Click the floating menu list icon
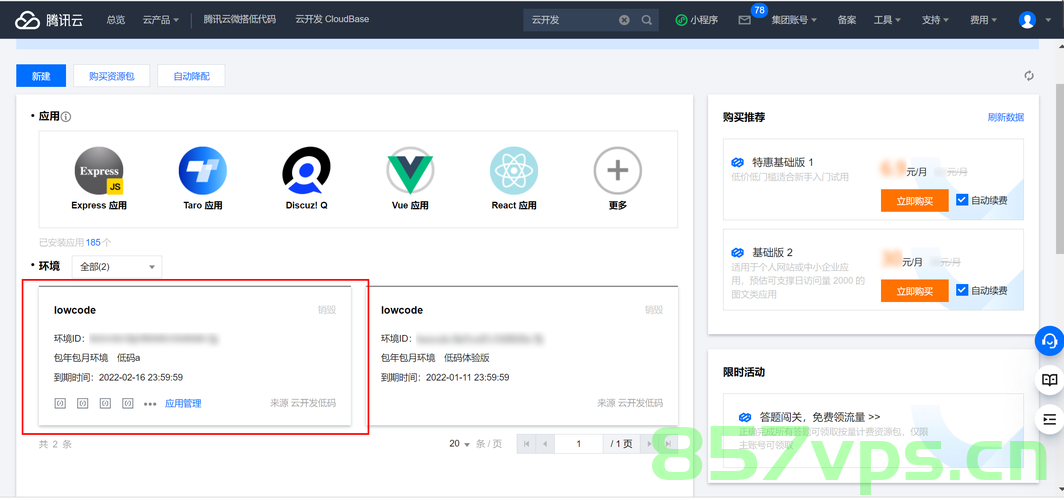1064x500 pixels. [x=1050, y=419]
